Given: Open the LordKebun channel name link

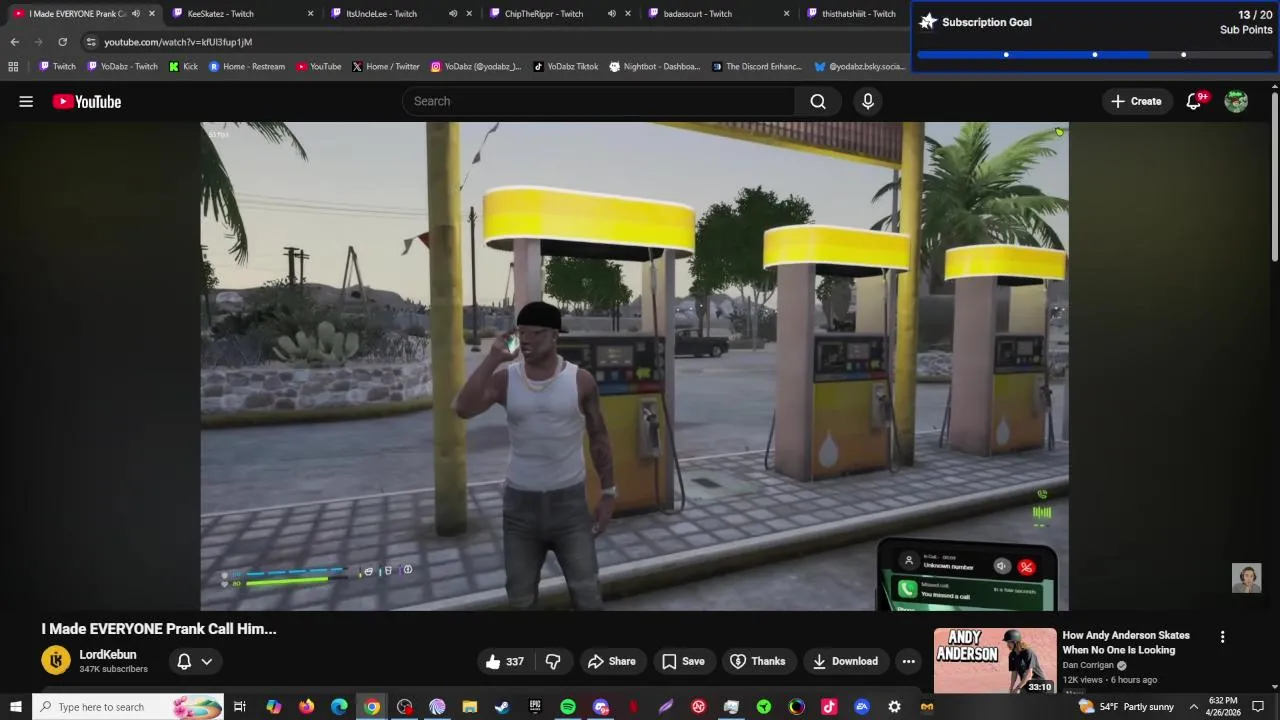Looking at the screenshot, I should 108,654.
